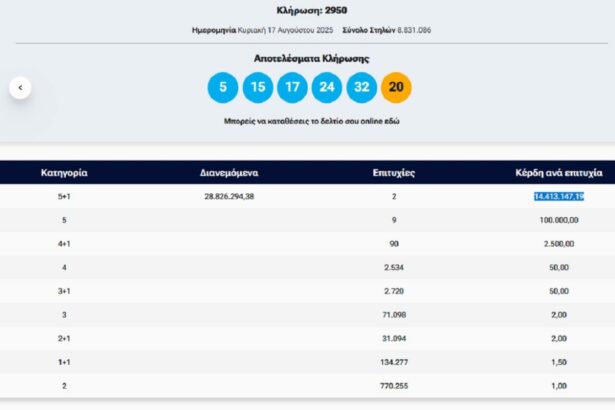
Task: Click the yellow Joker ball 20
Action: [396, 88]
